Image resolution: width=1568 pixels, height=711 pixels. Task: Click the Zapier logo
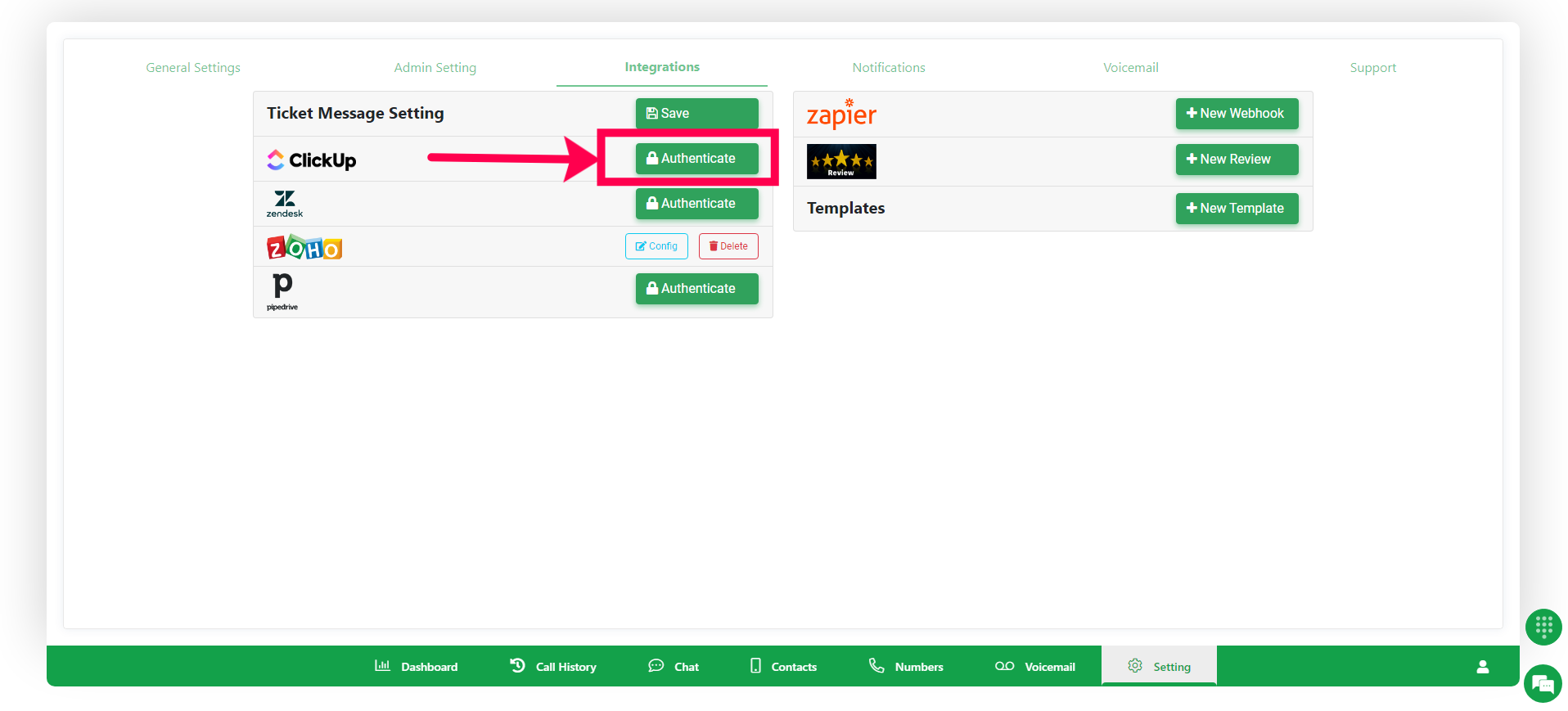tap(841, 115)
